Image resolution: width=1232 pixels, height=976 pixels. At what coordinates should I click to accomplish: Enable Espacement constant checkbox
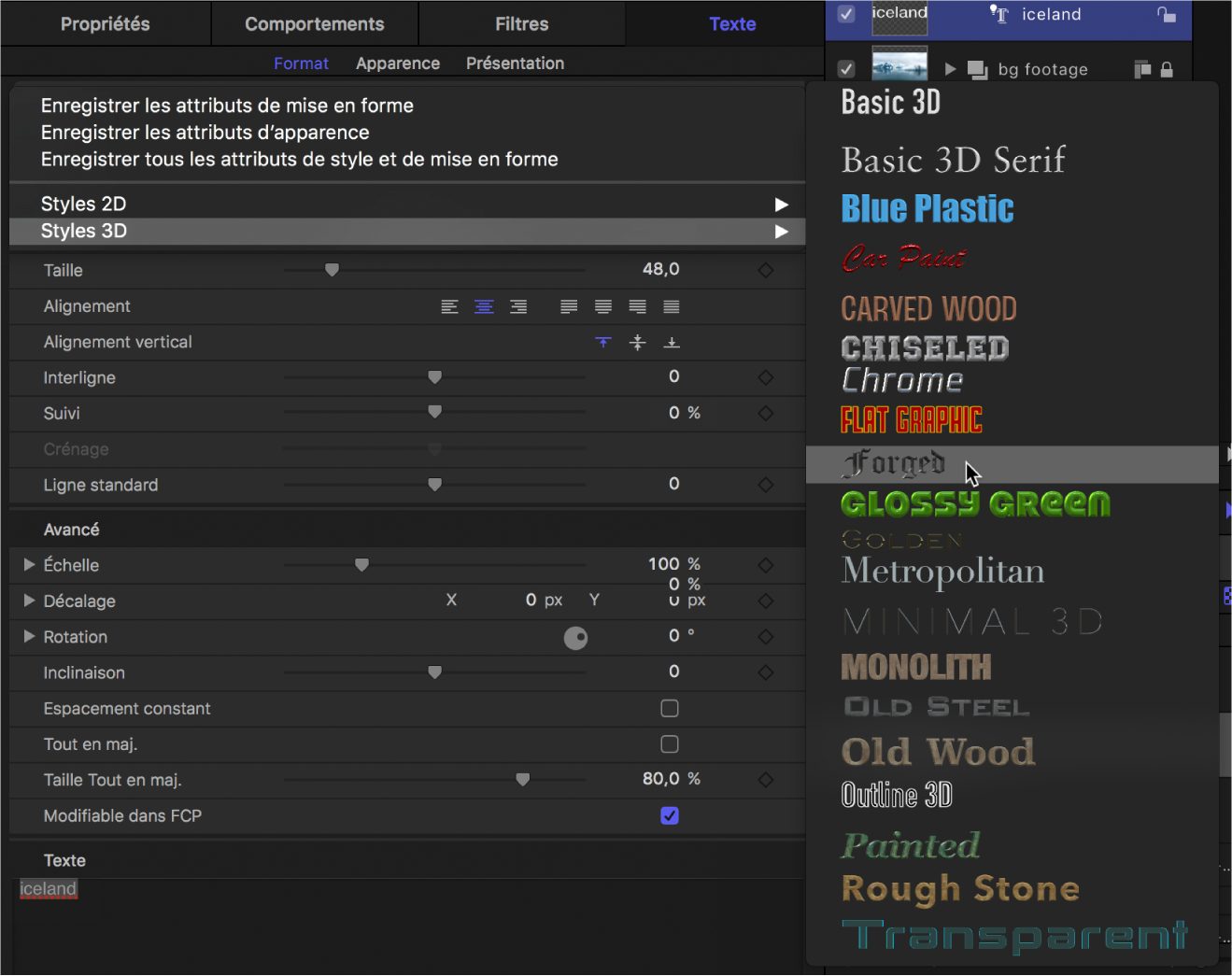[x=670, y=709]
